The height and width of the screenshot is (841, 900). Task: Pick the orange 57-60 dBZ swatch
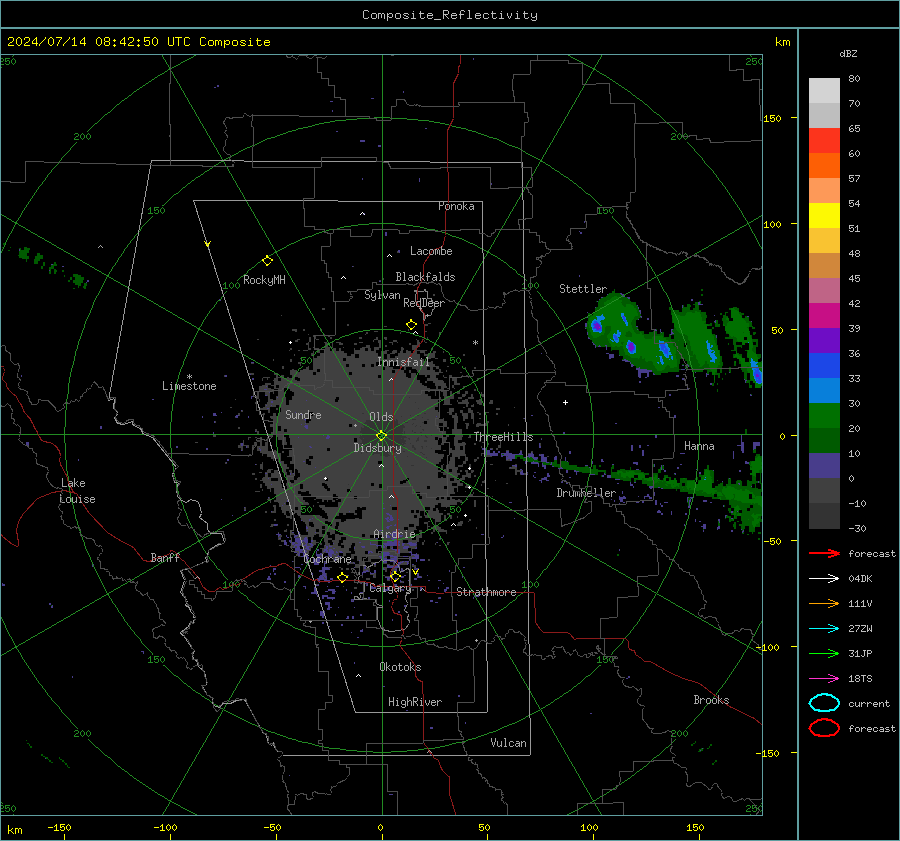pos(824,165)
